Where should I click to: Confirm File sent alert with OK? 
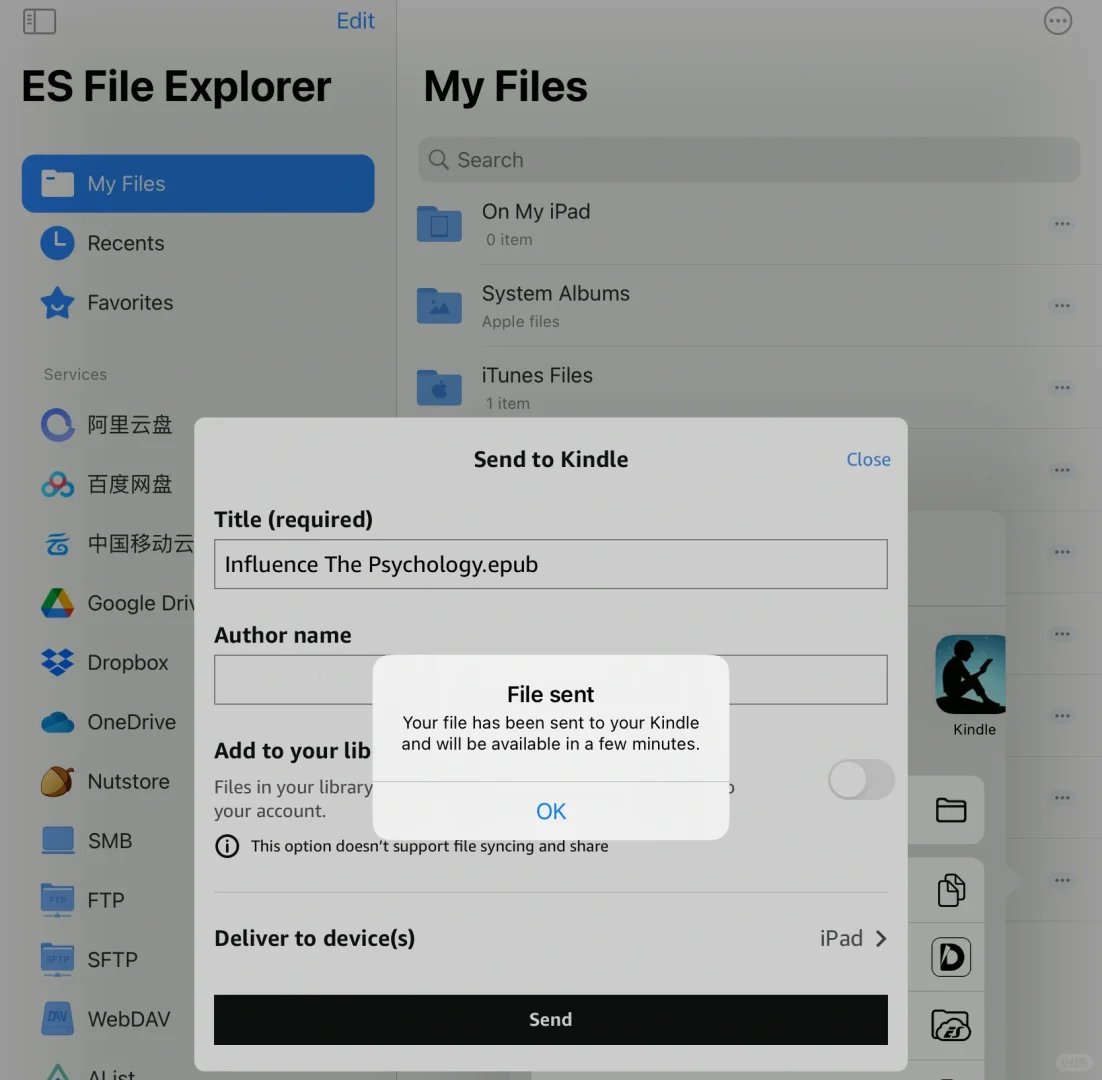click(551, 812)
